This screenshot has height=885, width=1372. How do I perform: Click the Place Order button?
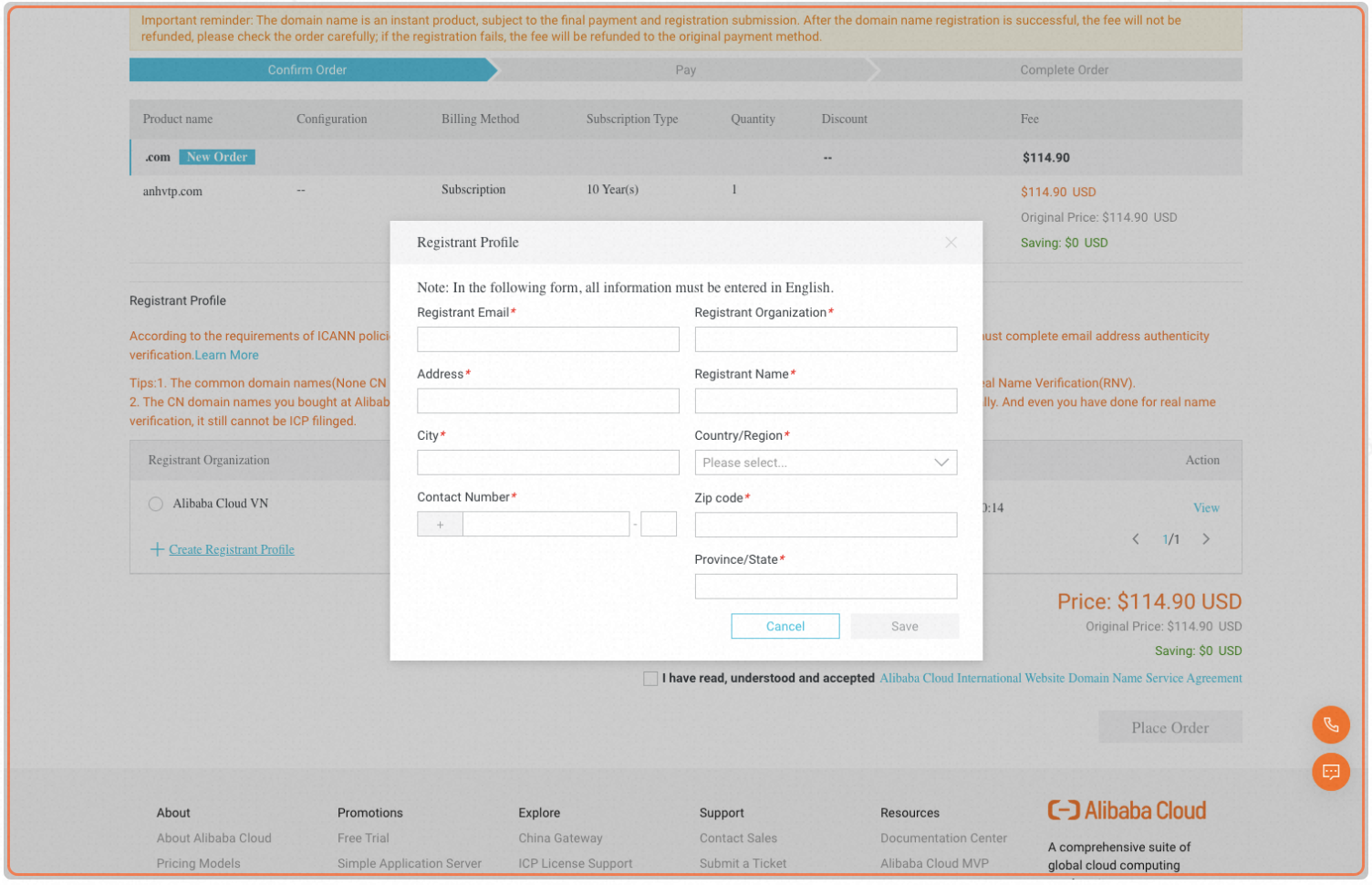tap(1170, 728)
